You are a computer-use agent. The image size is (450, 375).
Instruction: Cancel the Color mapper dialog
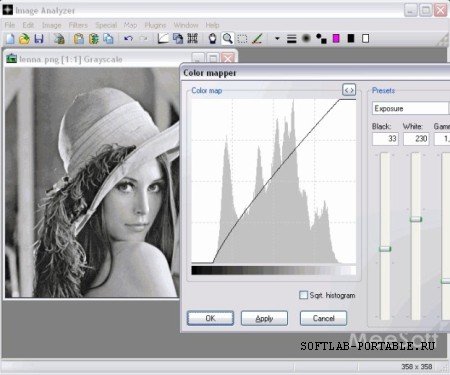click(323, 318)
